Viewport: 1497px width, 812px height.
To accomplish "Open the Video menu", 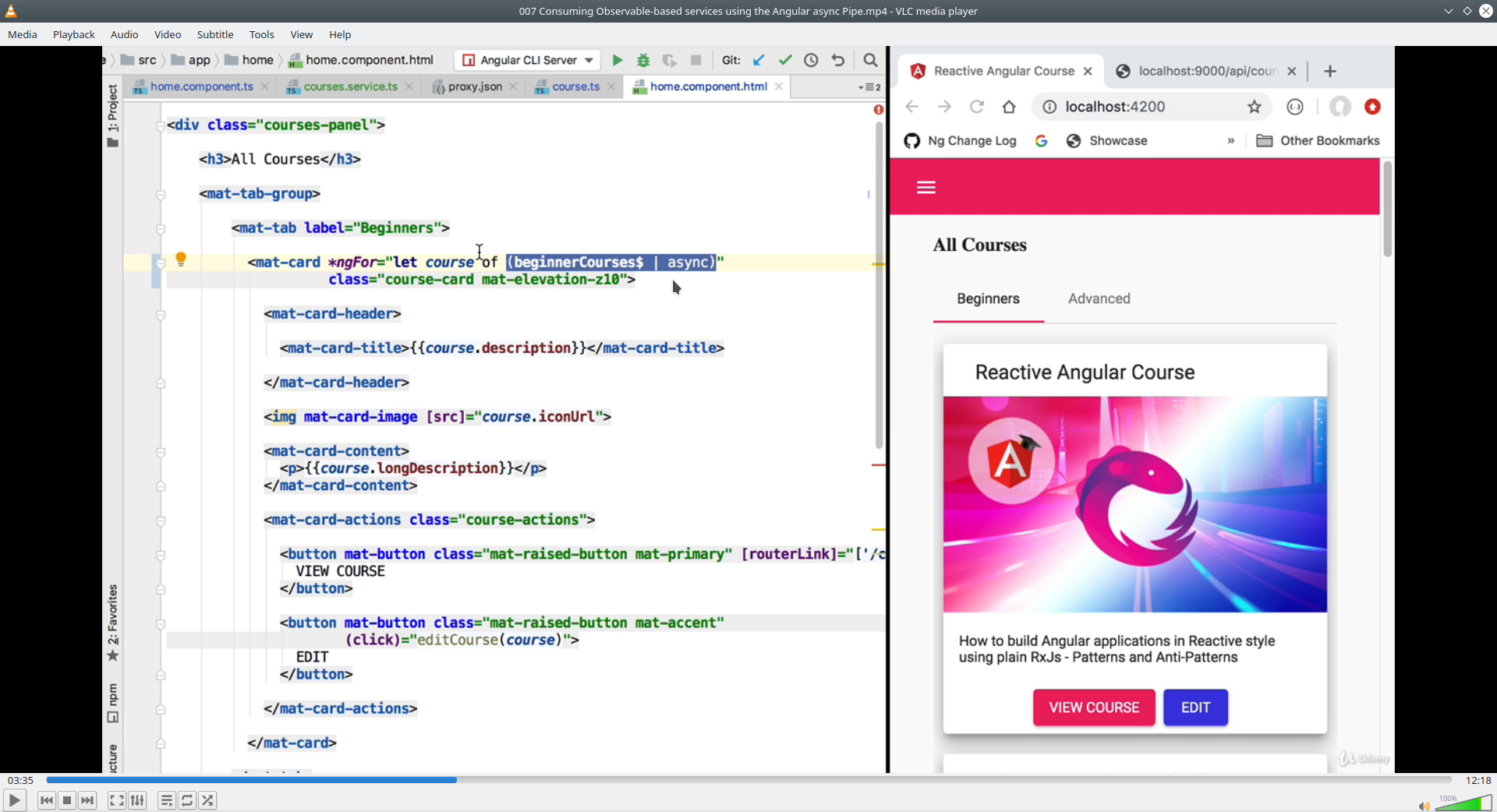I will [168, 34].
